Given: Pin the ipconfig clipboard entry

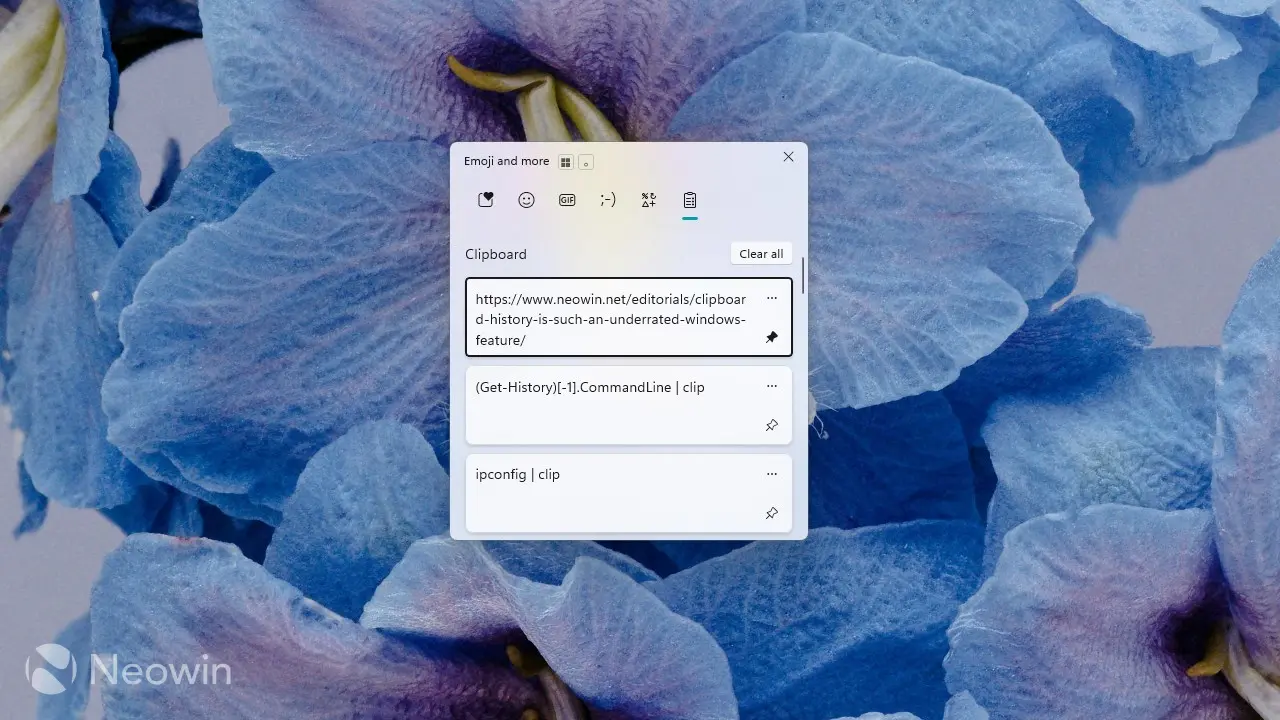Looking at the screenshot, I should 771,513.
